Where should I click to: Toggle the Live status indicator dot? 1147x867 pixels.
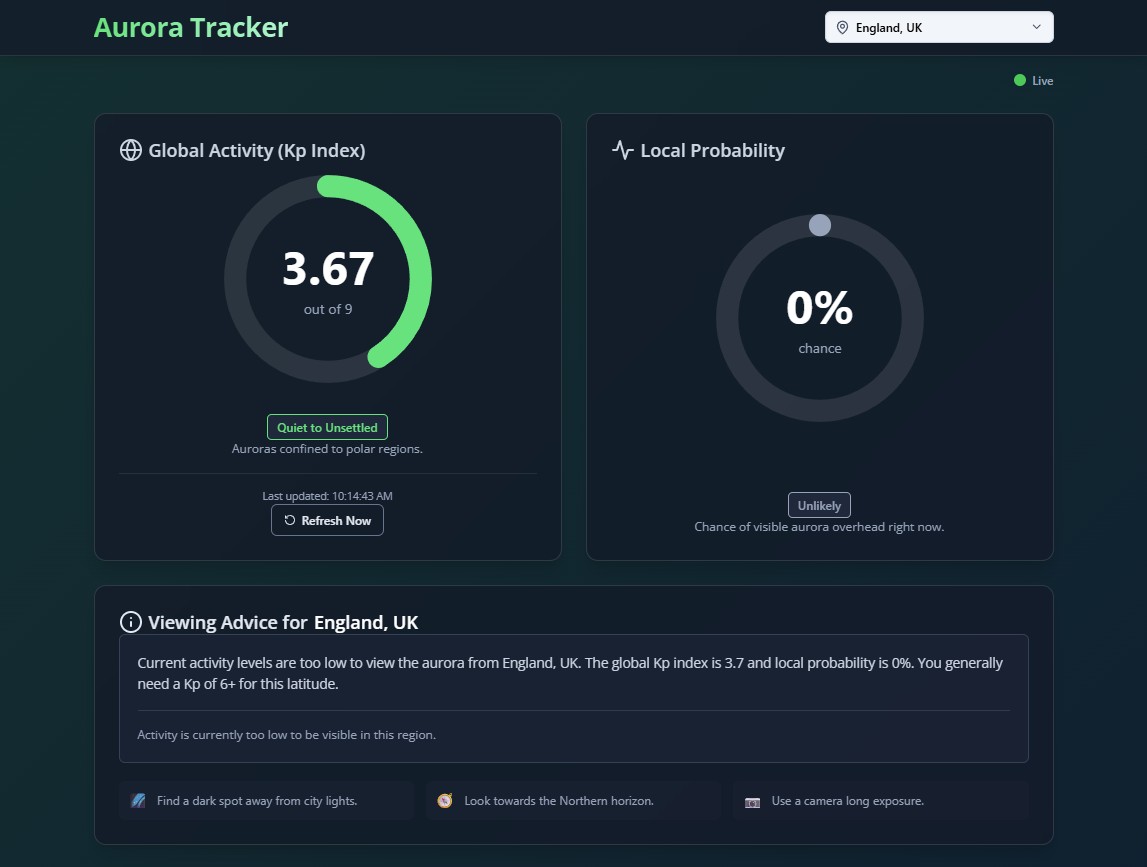pyautogui.click(x=1019, y=80)
